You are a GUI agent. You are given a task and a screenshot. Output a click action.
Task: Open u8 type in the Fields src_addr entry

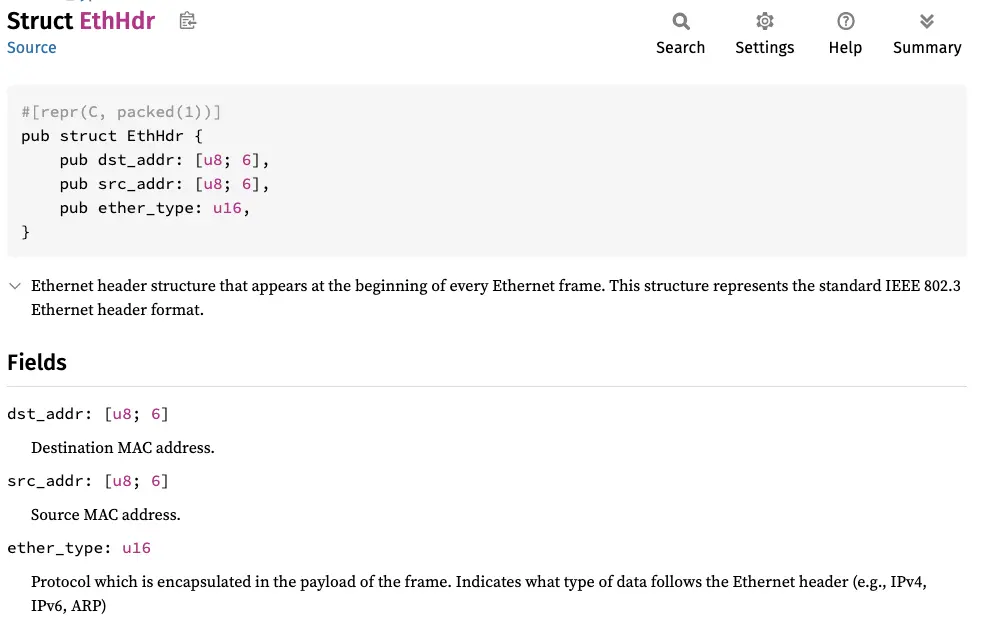pos(123,481)
